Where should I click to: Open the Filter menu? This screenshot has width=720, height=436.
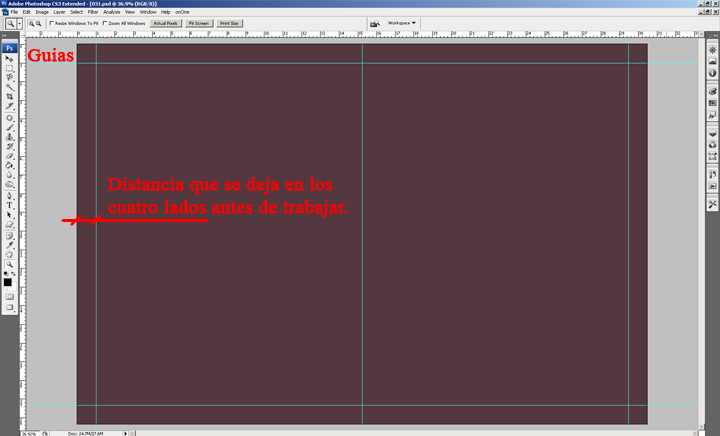pyautogui.click(x=95, y=12)
